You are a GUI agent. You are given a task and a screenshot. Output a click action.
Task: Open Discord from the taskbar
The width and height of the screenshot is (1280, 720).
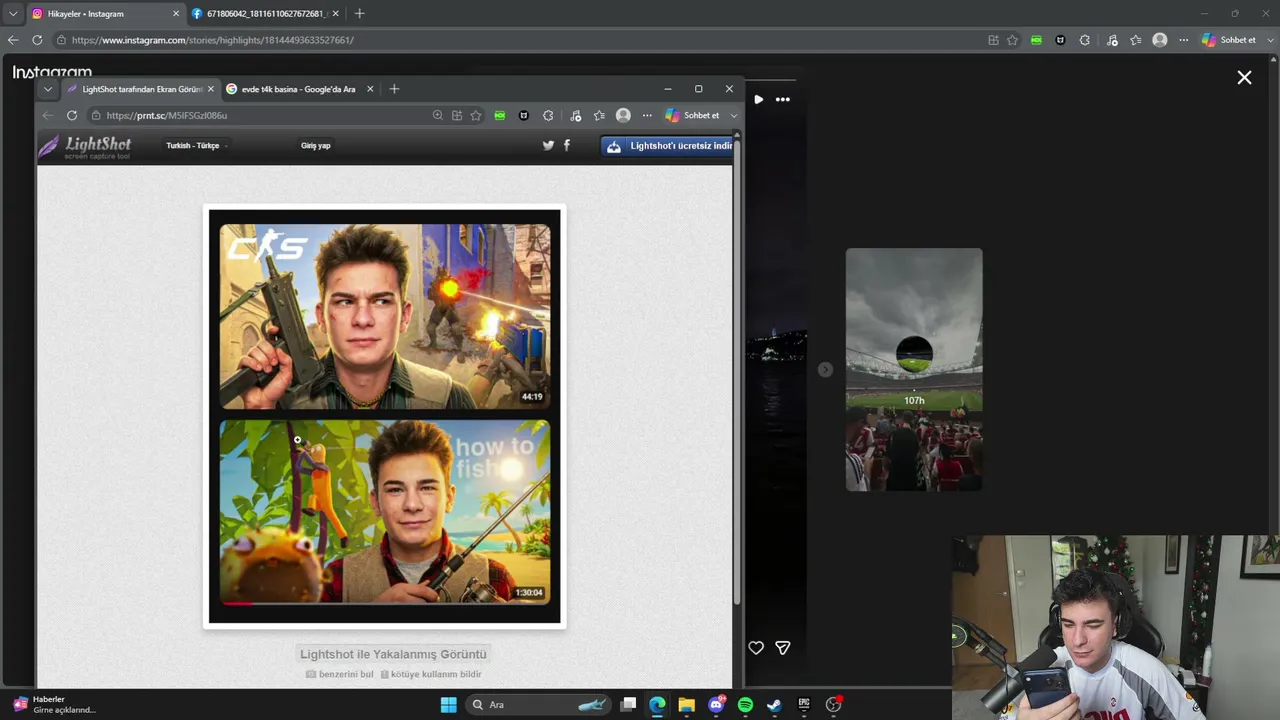[x=716, y=705]
